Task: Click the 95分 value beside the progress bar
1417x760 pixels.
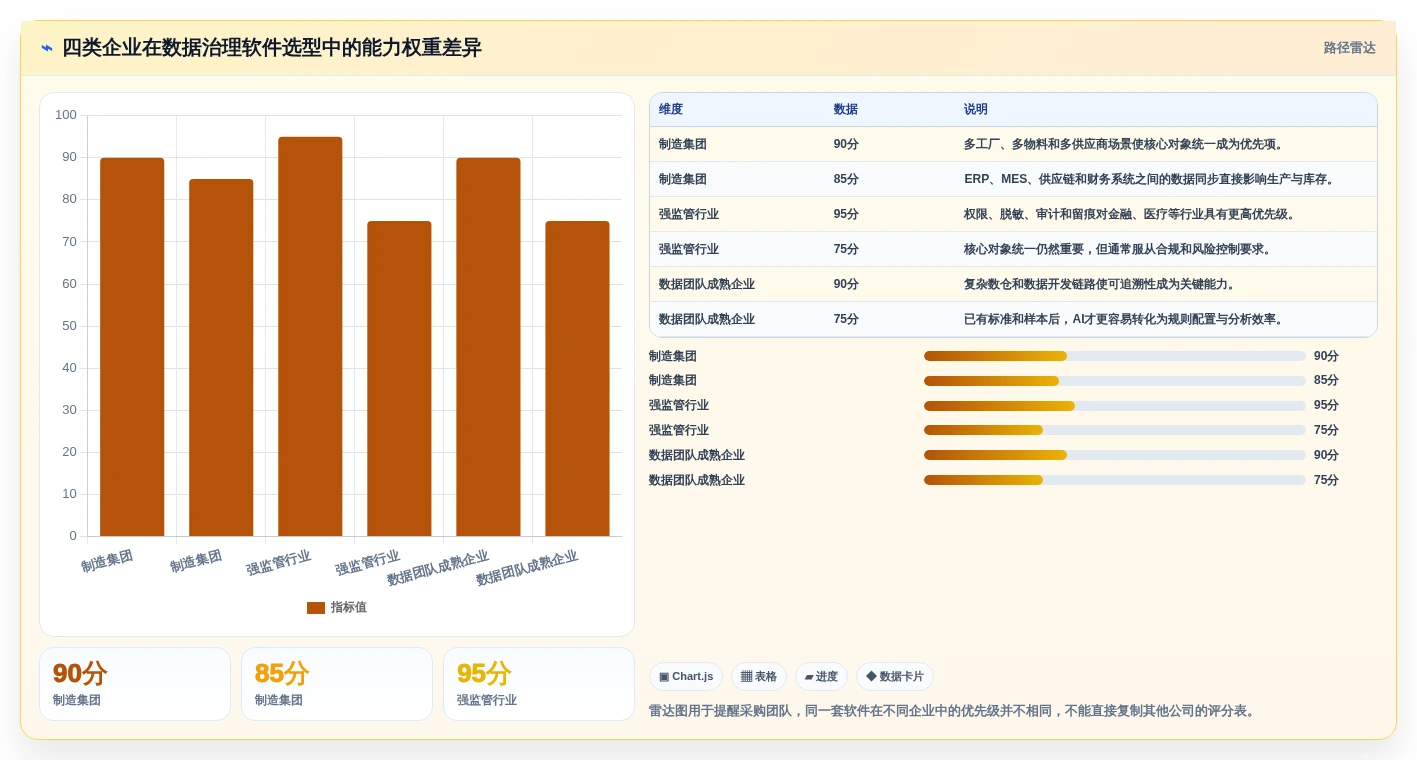Action: pyautogui.click(x=1326, y=406)
